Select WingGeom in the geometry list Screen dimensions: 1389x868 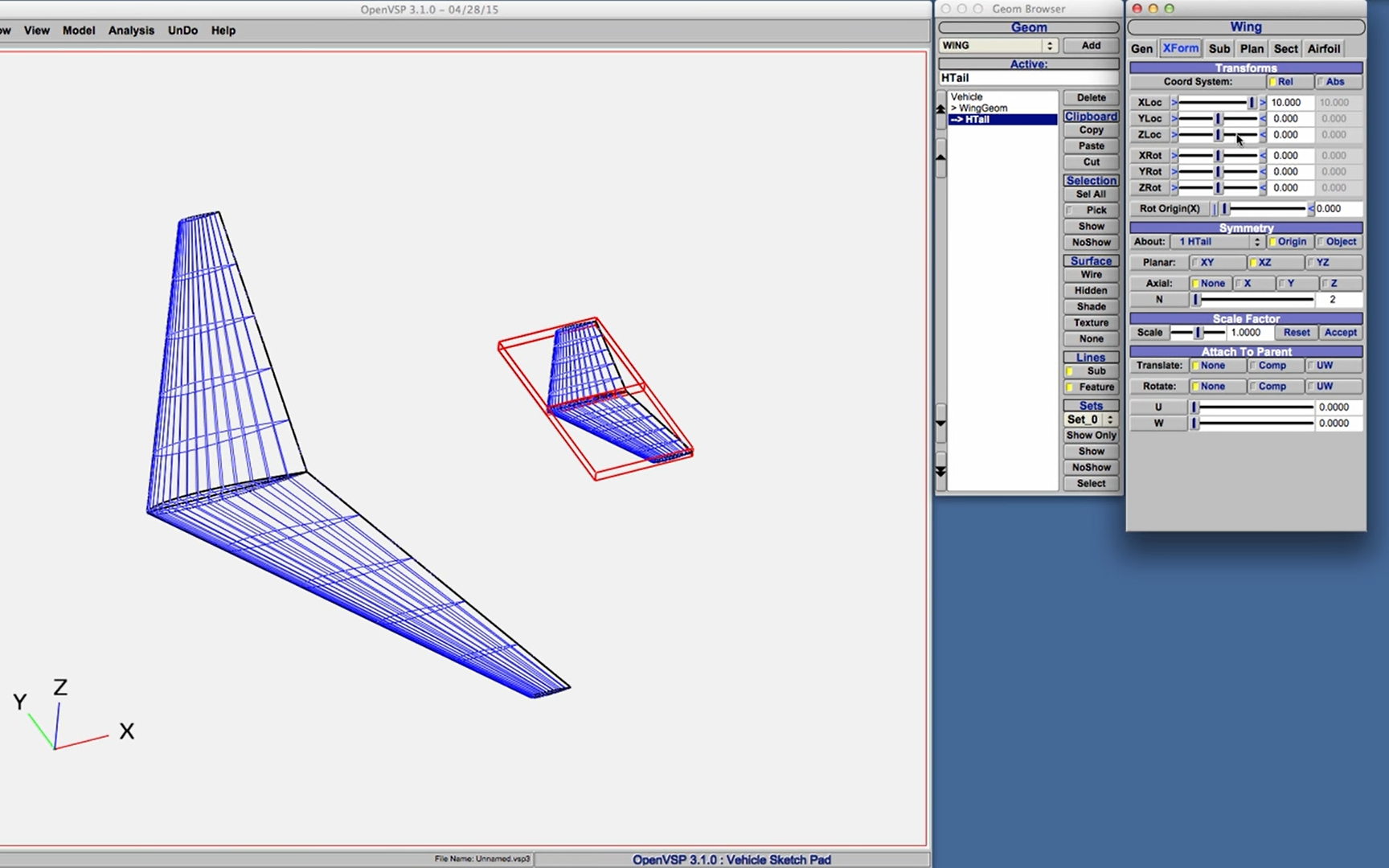982,108
